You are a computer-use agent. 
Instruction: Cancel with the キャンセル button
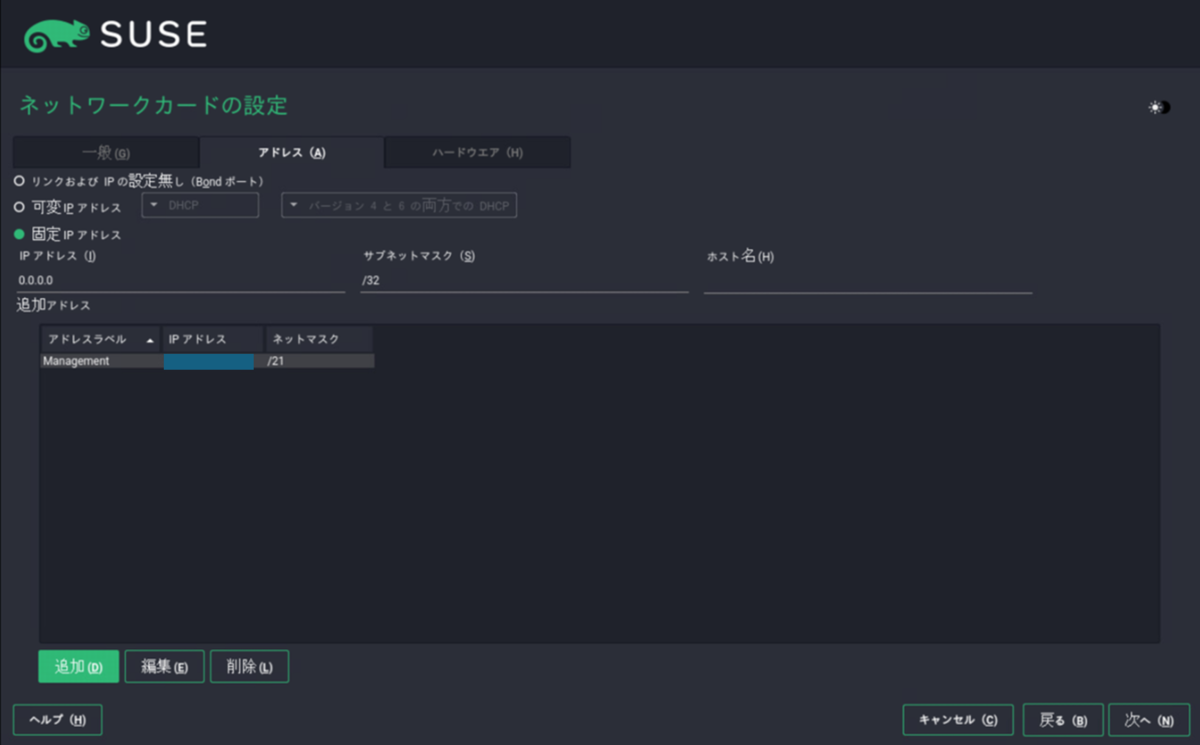957,719
